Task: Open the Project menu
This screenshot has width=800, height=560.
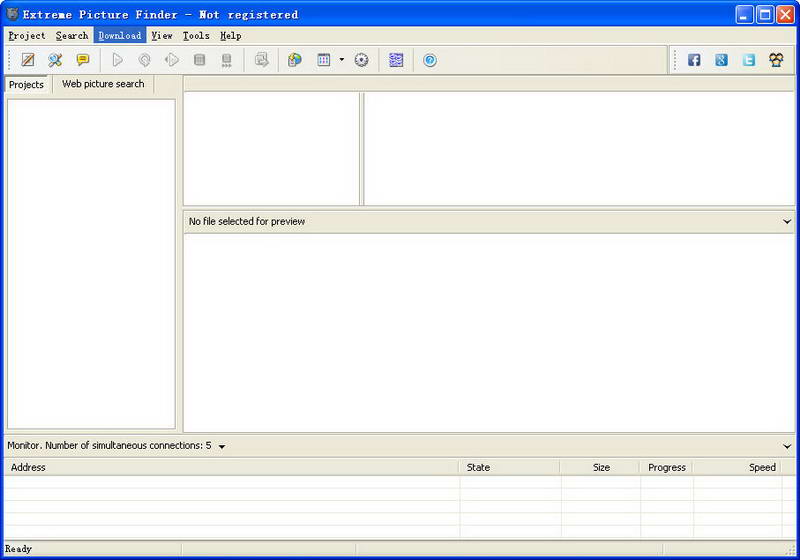Action: pyautogui.click(x=27, y=36)
